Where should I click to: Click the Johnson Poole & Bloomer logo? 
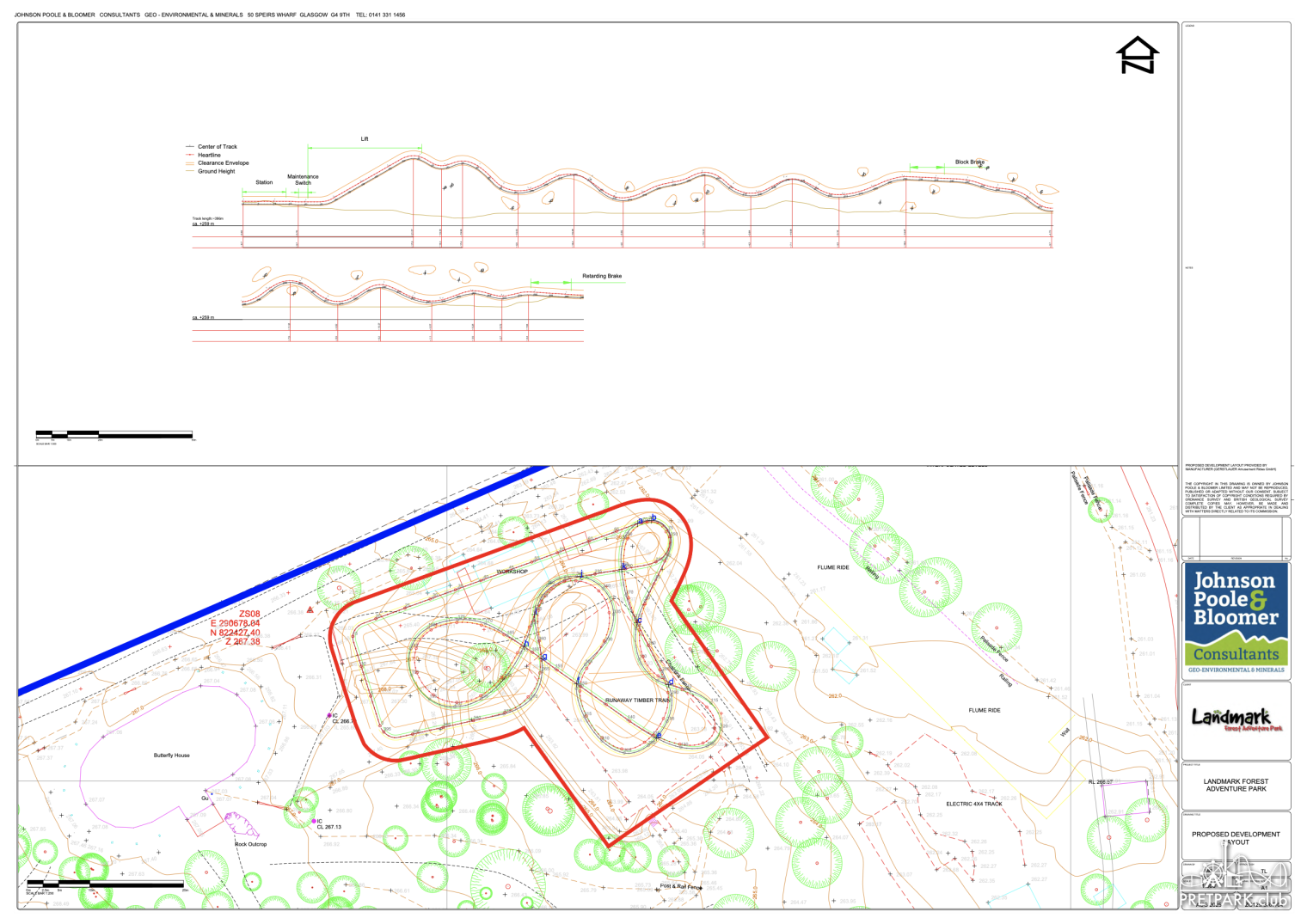tap(1236, 617)
